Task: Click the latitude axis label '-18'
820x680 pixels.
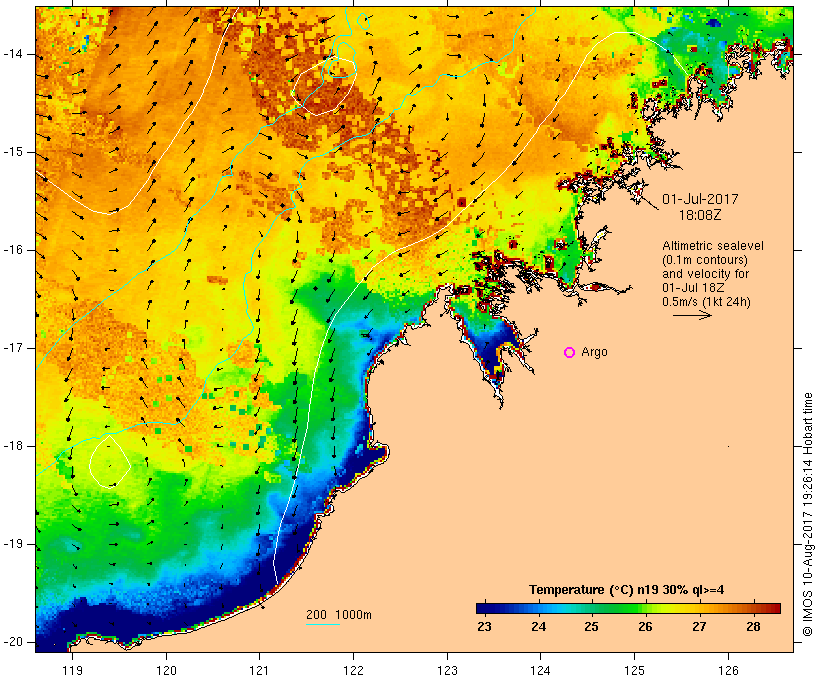Action: pos(13,446)
